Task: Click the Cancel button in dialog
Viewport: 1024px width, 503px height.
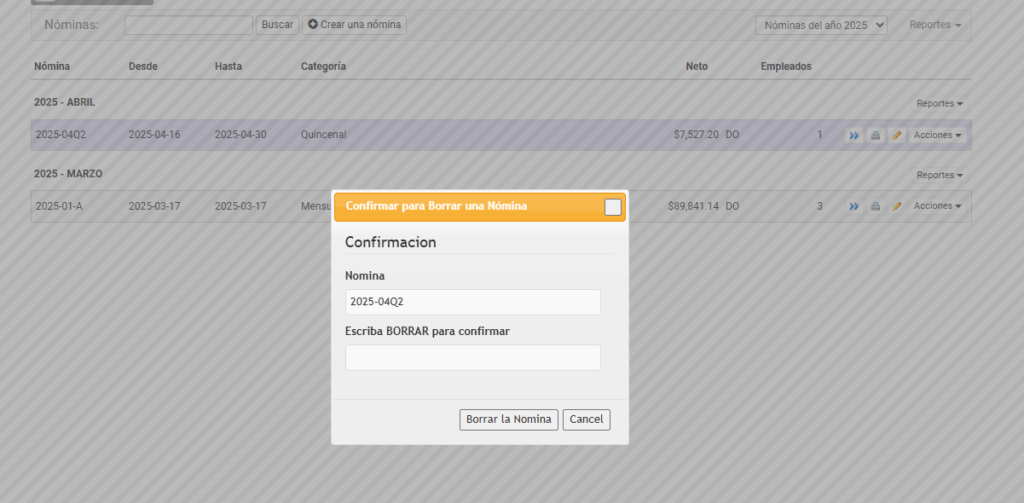Action: point(586,420)
